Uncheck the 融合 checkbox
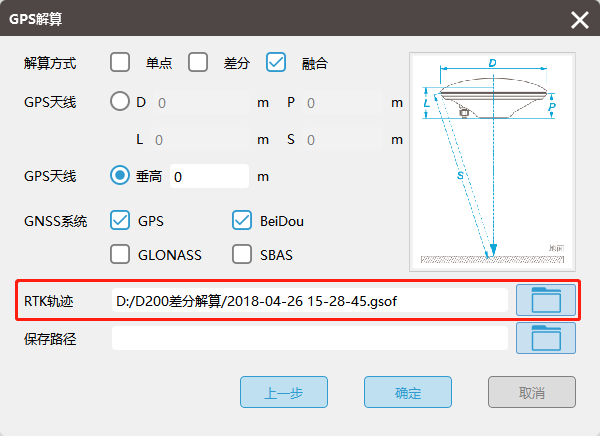Screen dimensions: 600x436 point(276,63)
